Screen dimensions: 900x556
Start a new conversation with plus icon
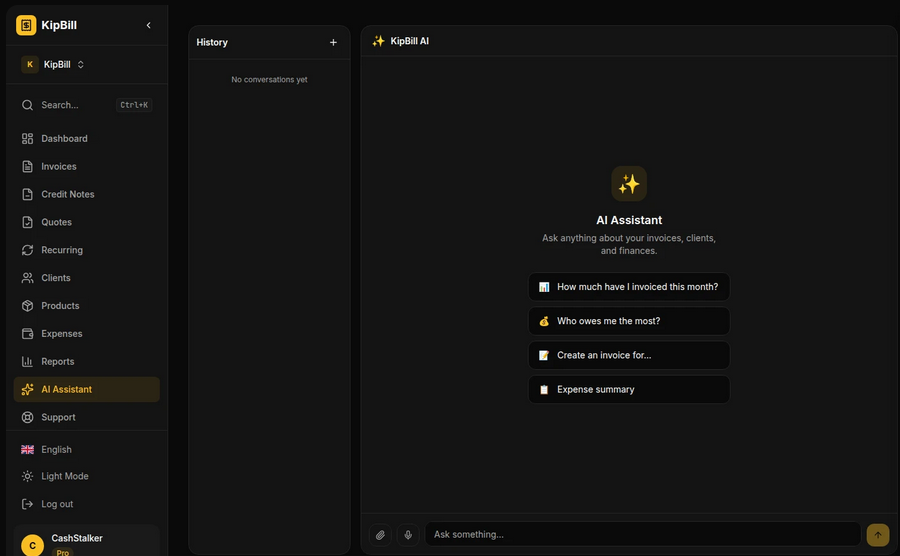(333, 42)
